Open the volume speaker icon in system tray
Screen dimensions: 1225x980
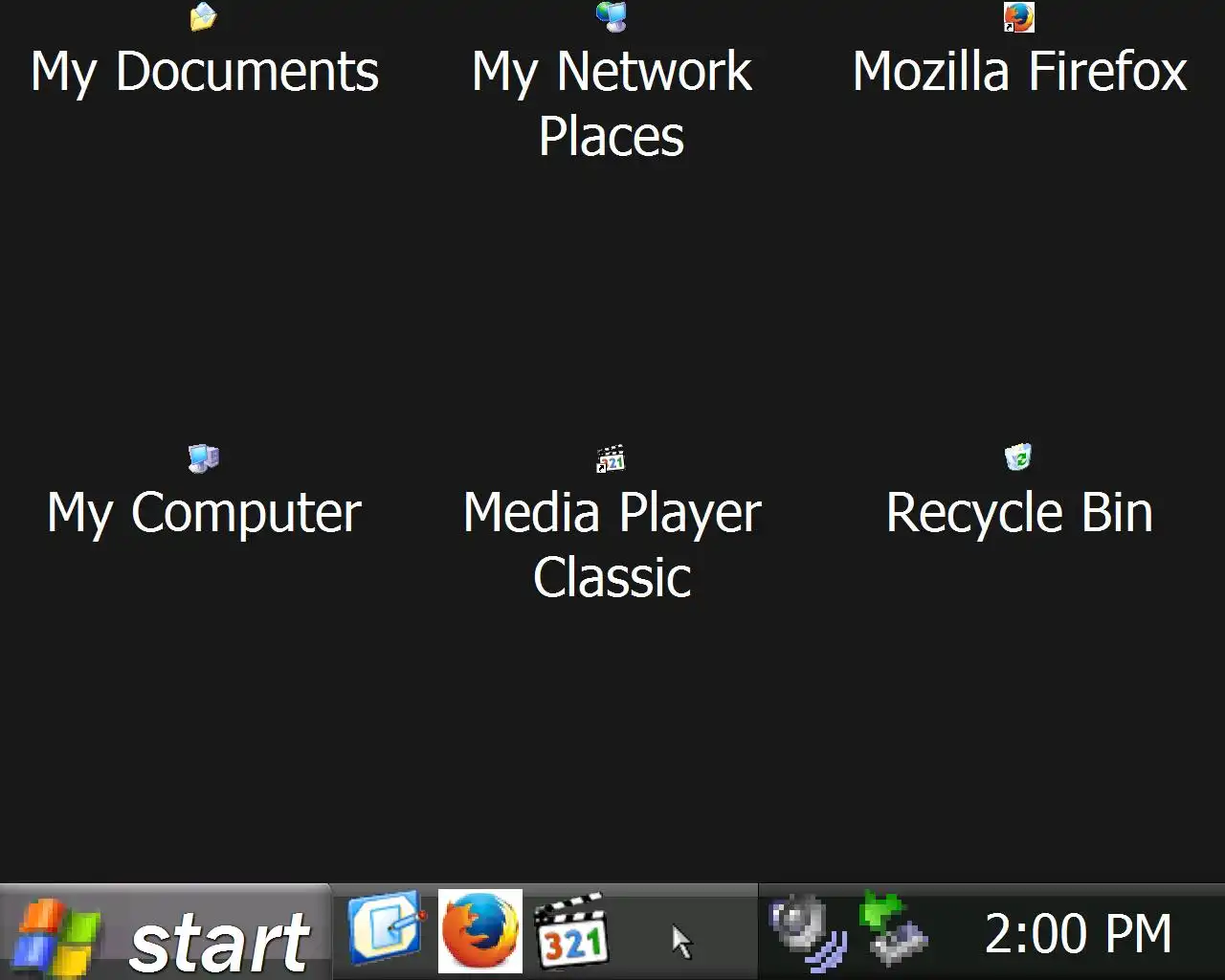click(809, 931)
